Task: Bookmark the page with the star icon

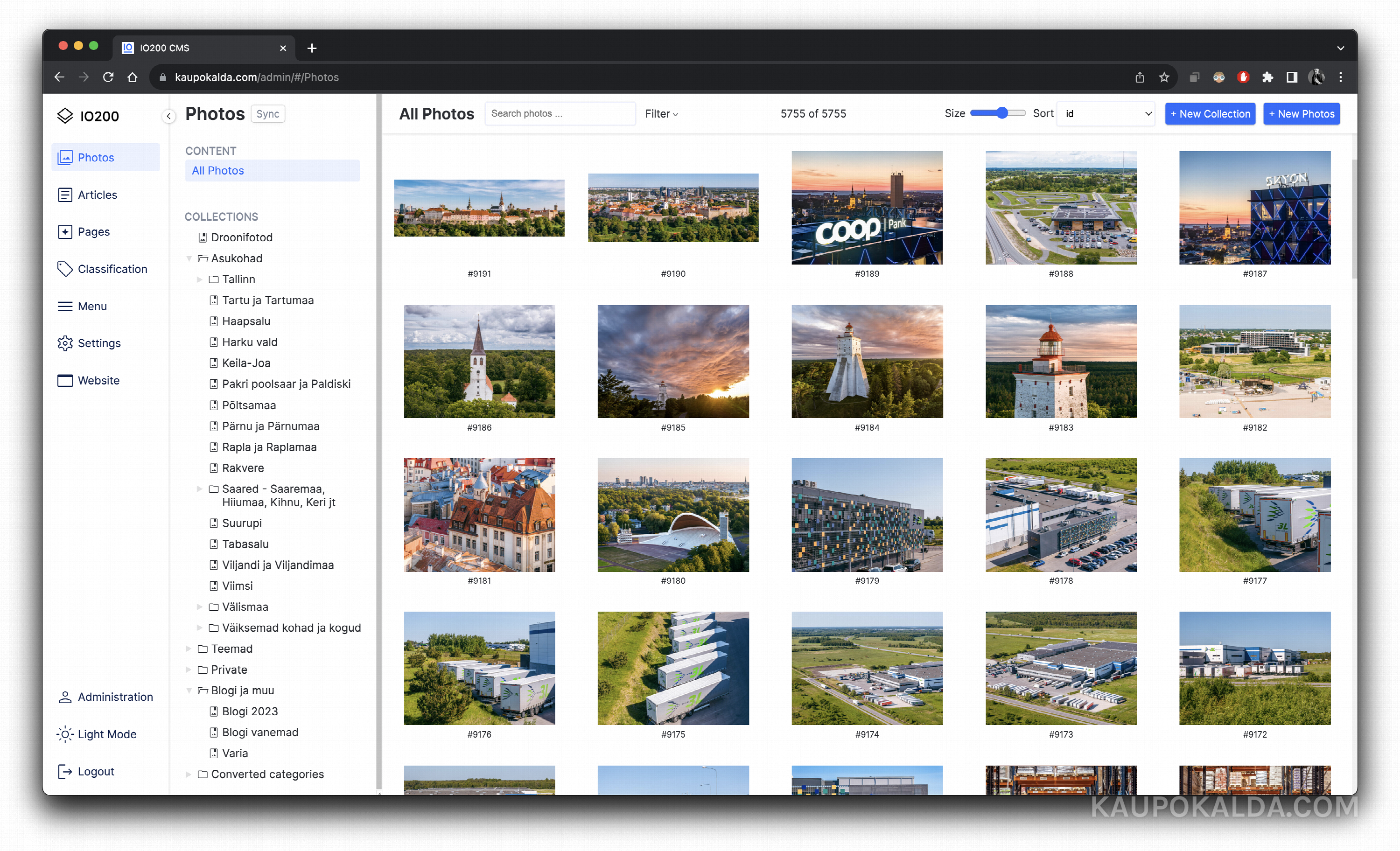Action: coord(1164,77)
